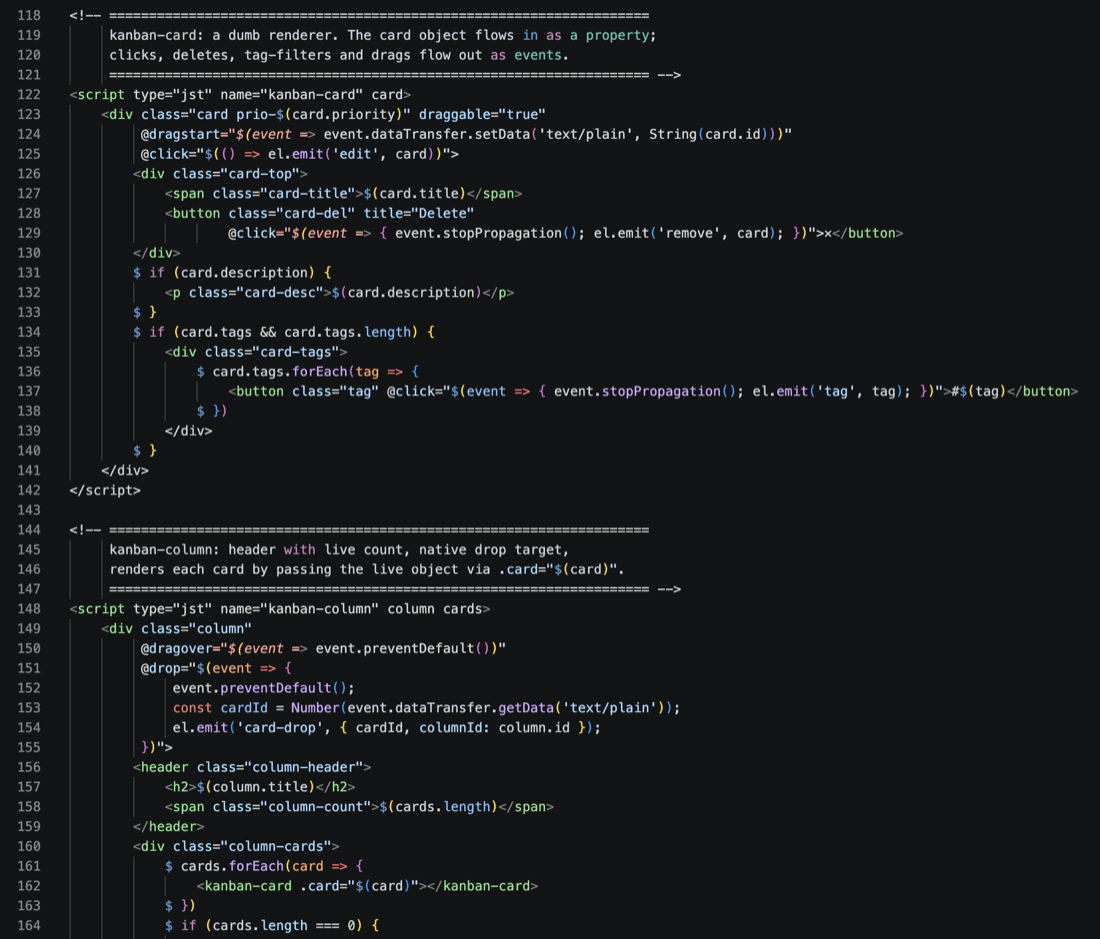
Task: Click the "@dragstart" handler on line 124
Action: [x=180, y=134]
